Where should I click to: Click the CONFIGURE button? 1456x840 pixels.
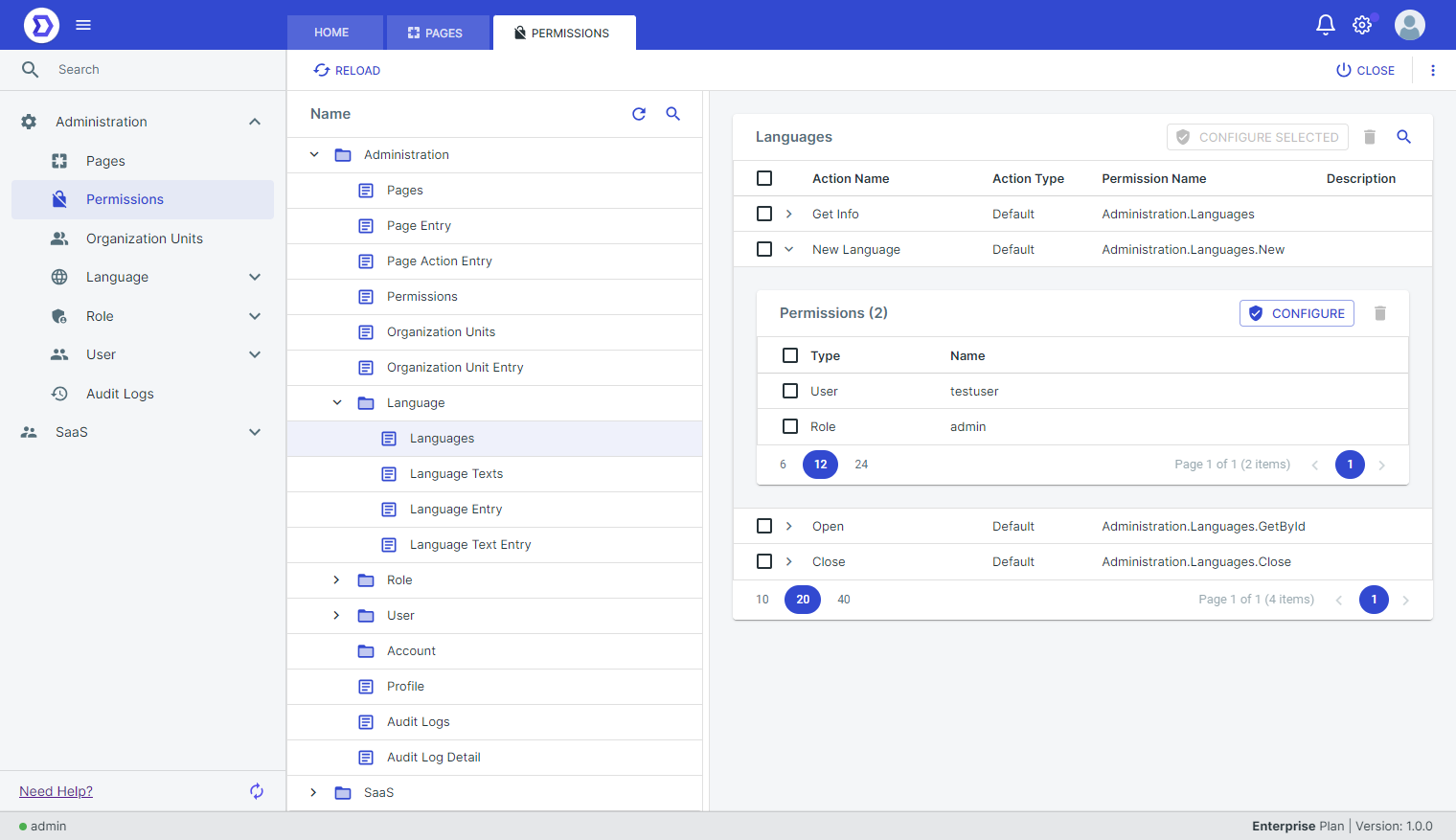tap(1297, 313)
